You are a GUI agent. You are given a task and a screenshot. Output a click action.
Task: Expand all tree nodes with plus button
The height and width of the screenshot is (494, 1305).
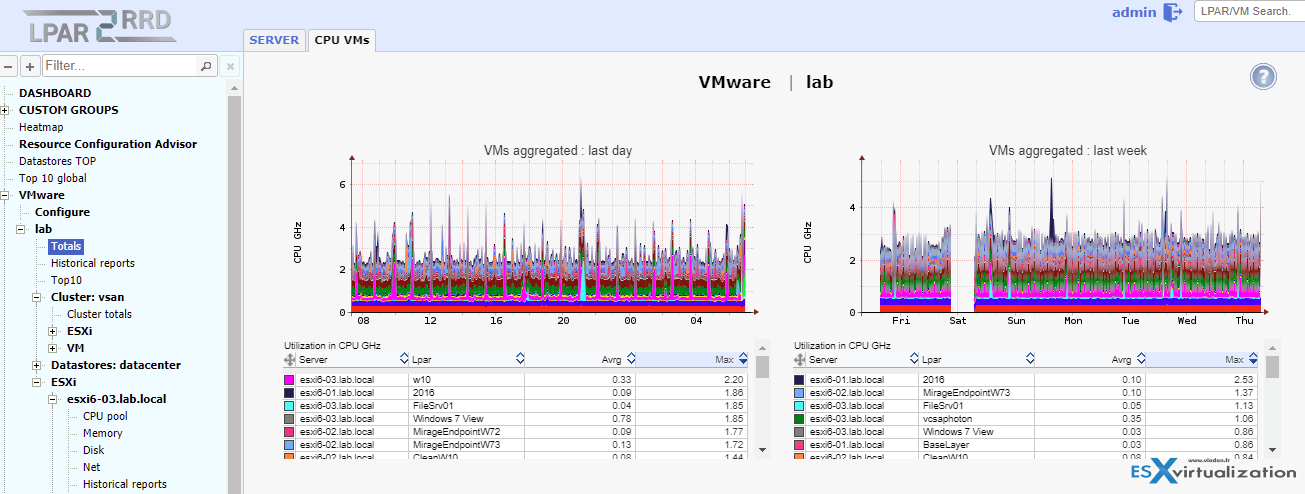click(x=30, y=66)
